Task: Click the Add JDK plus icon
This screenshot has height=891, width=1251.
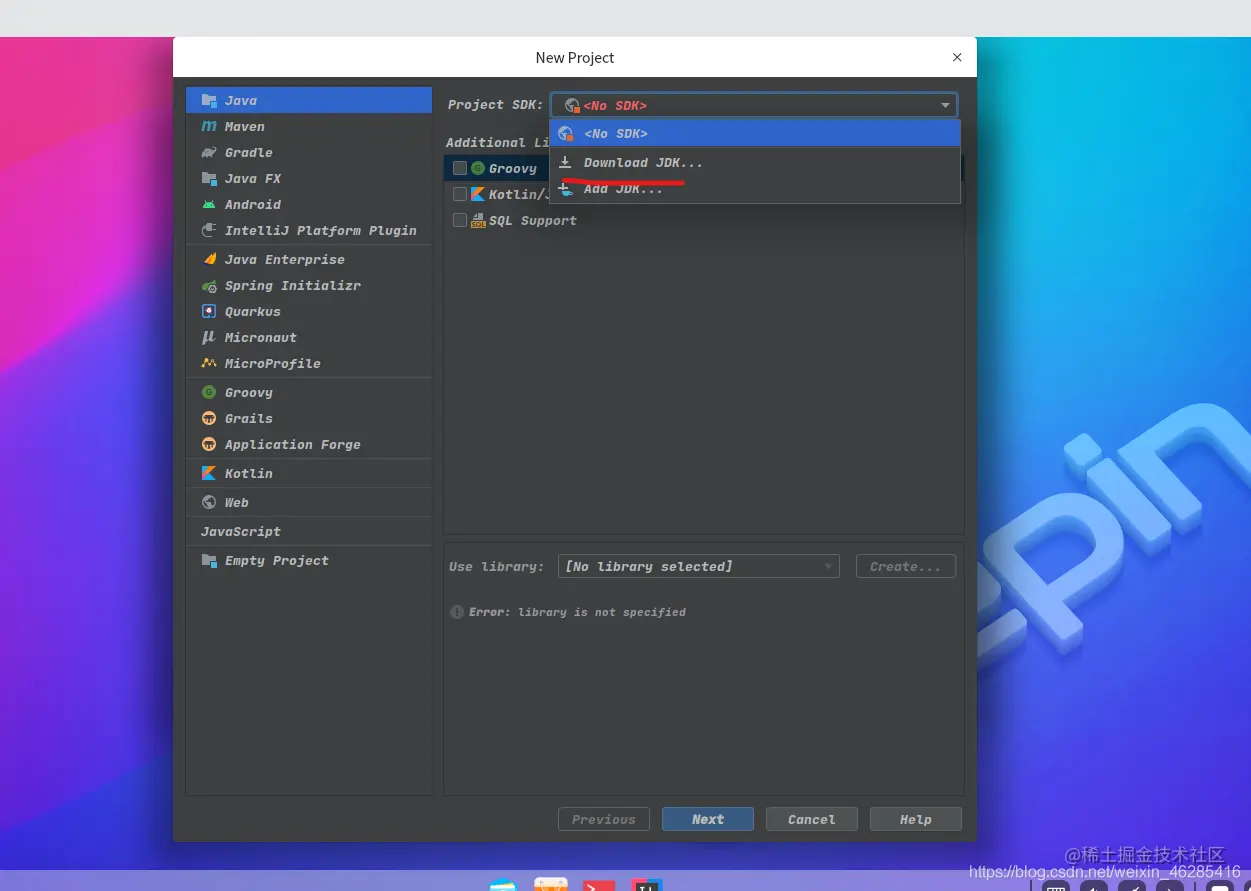Action: tap(565, 188)
